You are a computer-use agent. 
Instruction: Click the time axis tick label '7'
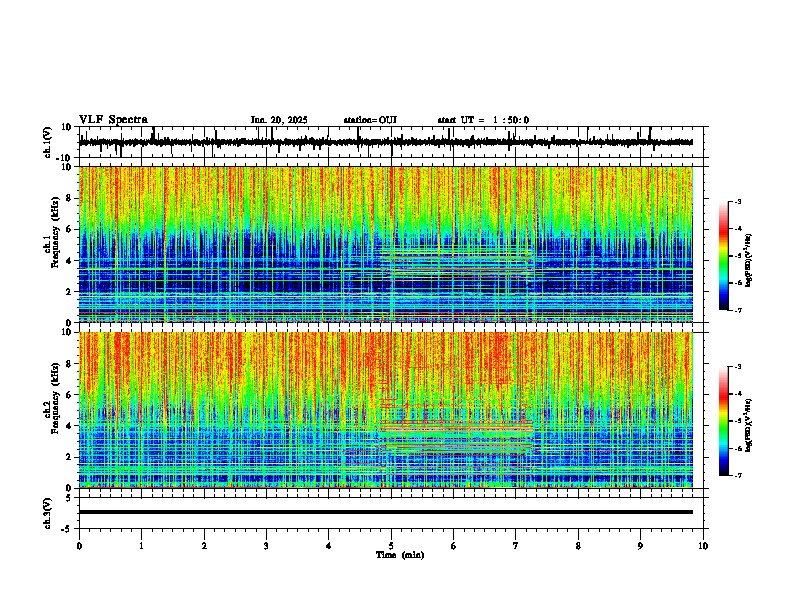tap(516, 546)
